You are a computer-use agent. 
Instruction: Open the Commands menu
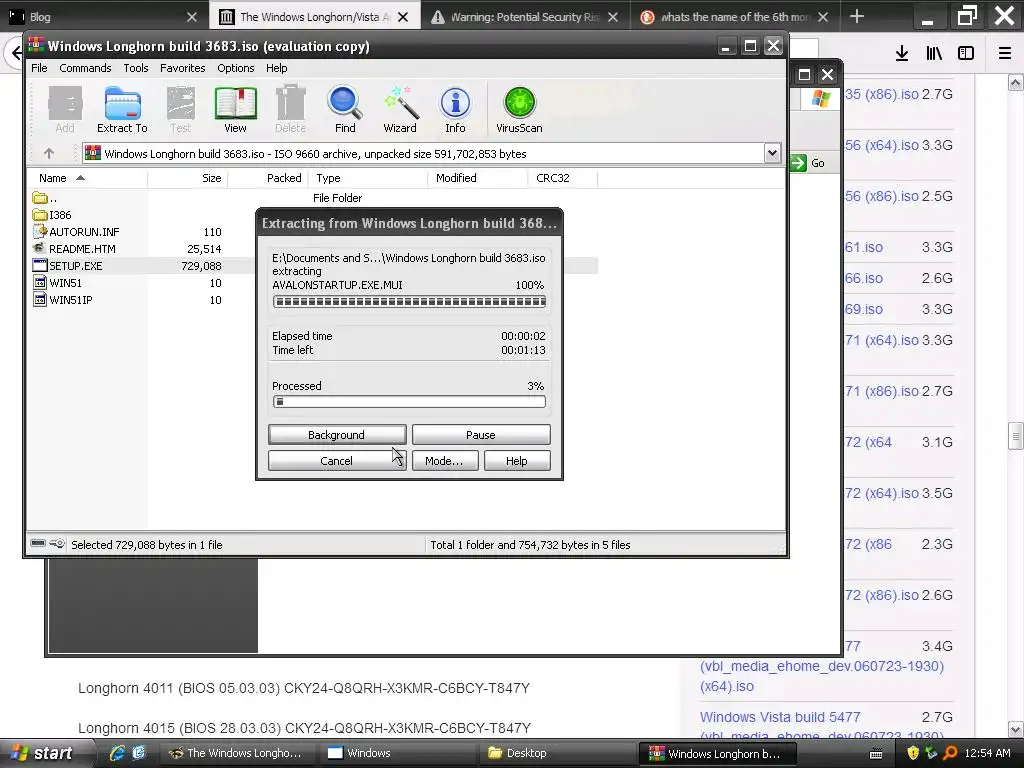click(x=85, y=68)
